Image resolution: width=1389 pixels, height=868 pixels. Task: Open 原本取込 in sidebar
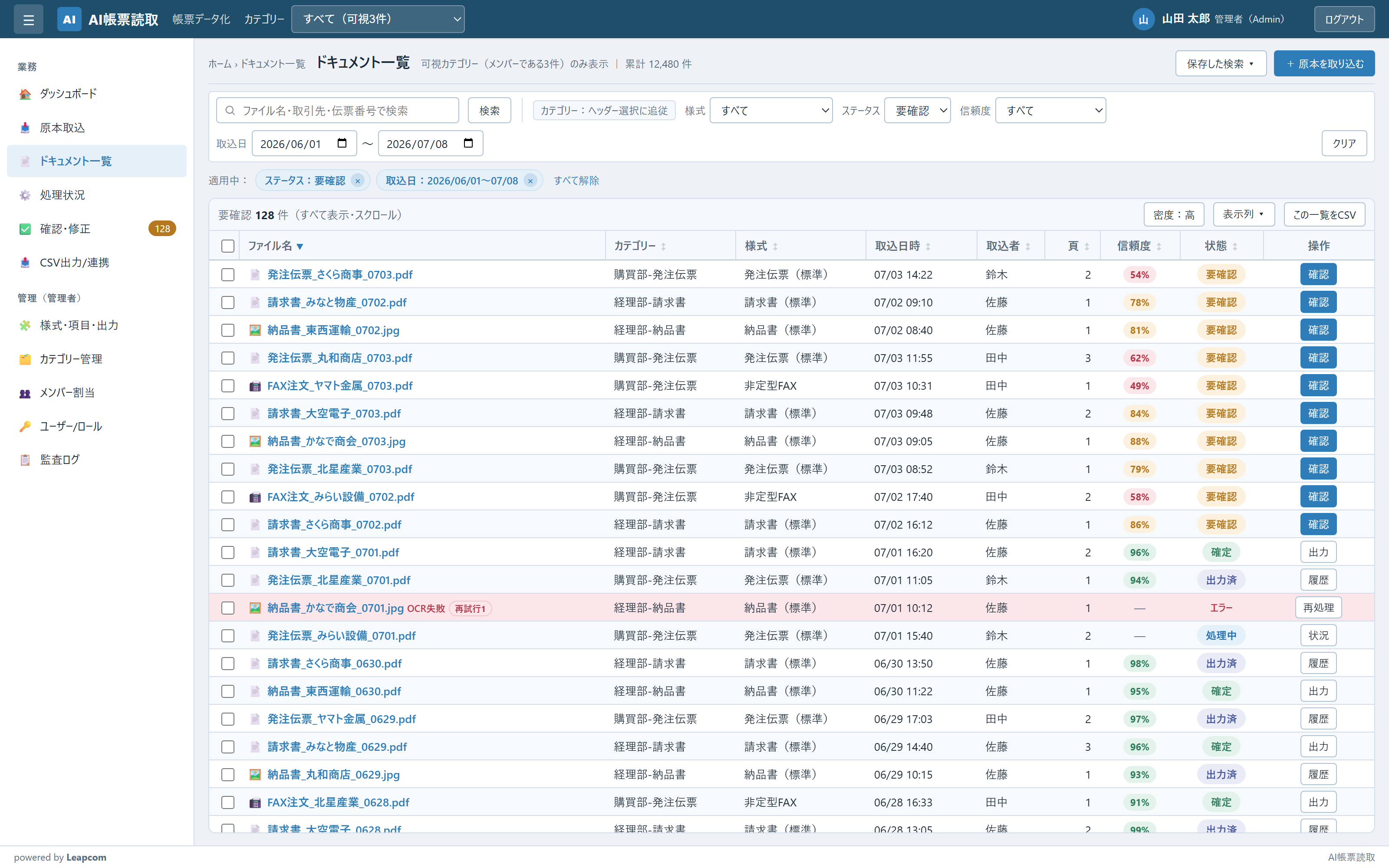click(96, 128)
